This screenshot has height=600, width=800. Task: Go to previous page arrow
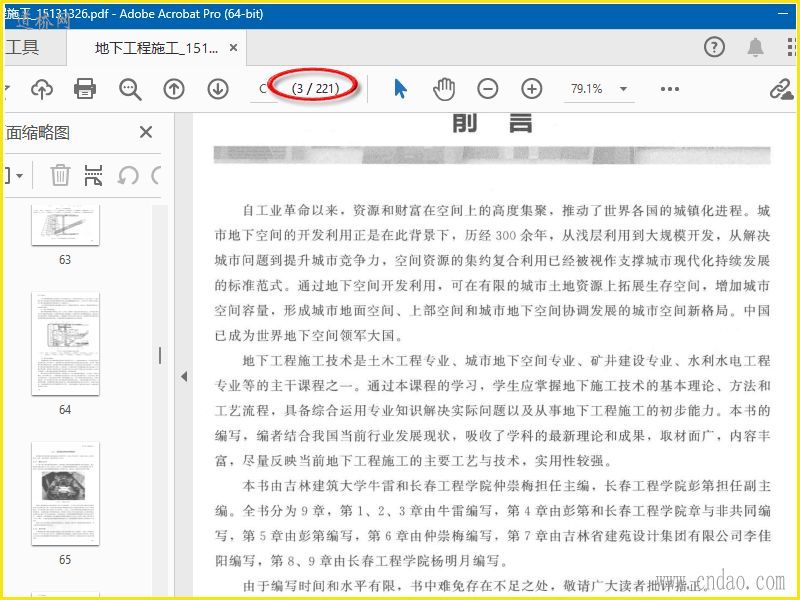tap(174, 89)
